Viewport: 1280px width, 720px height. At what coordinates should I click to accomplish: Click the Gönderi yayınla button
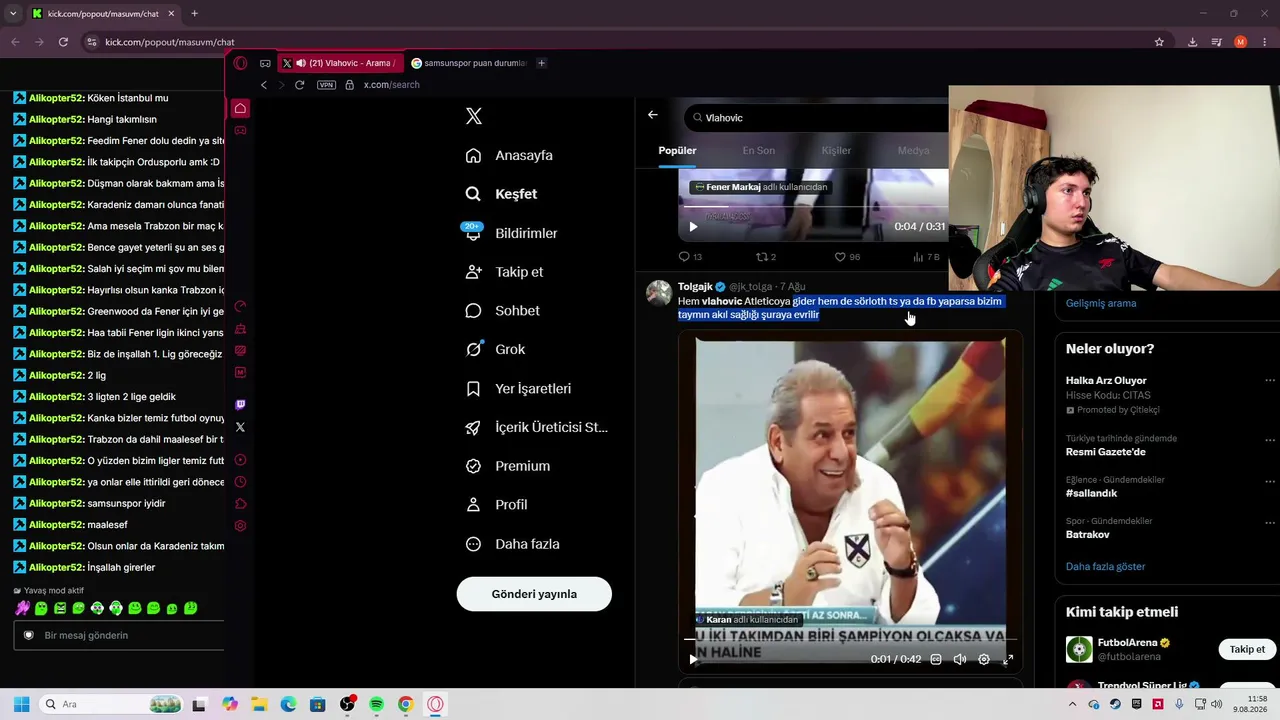click(x=534, y=594)
